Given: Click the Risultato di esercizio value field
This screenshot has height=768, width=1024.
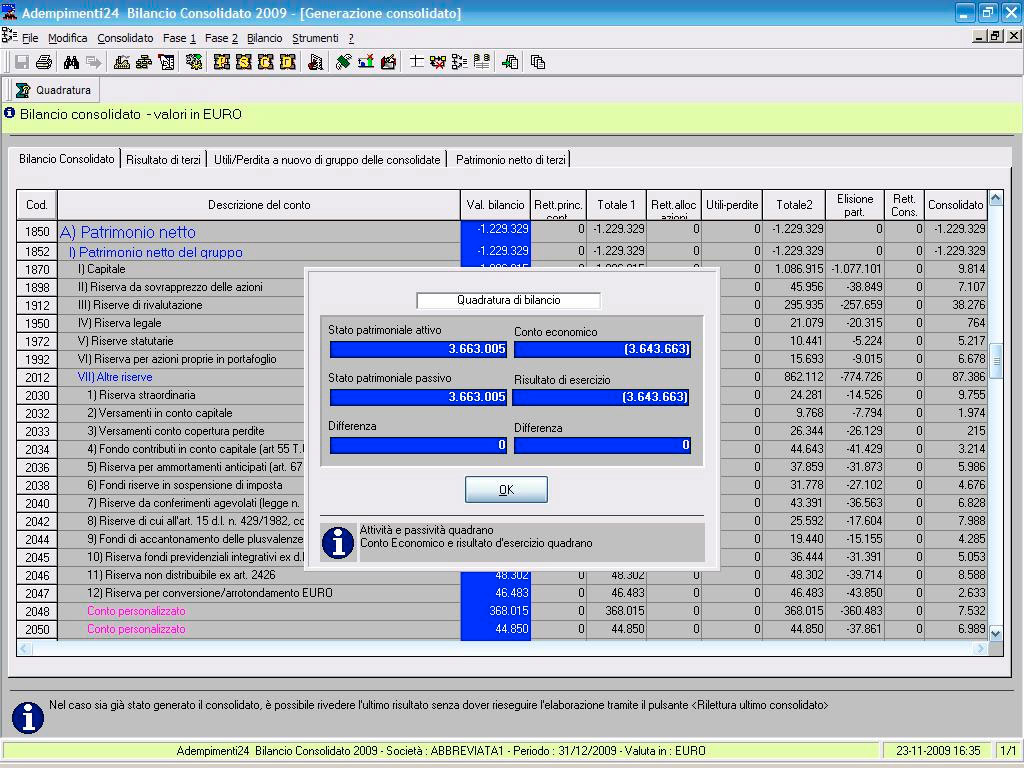Looking at the screenshot, I should pyautogui.click(x=601, y=397).
